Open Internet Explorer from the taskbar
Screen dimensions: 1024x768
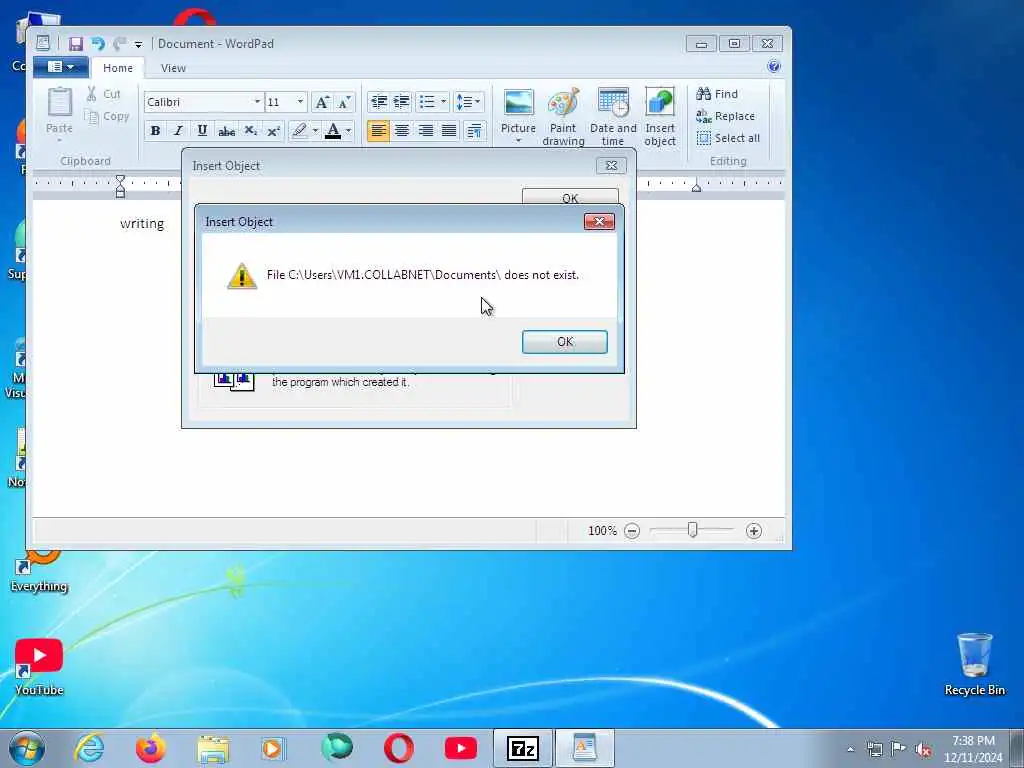pos(89,748)
